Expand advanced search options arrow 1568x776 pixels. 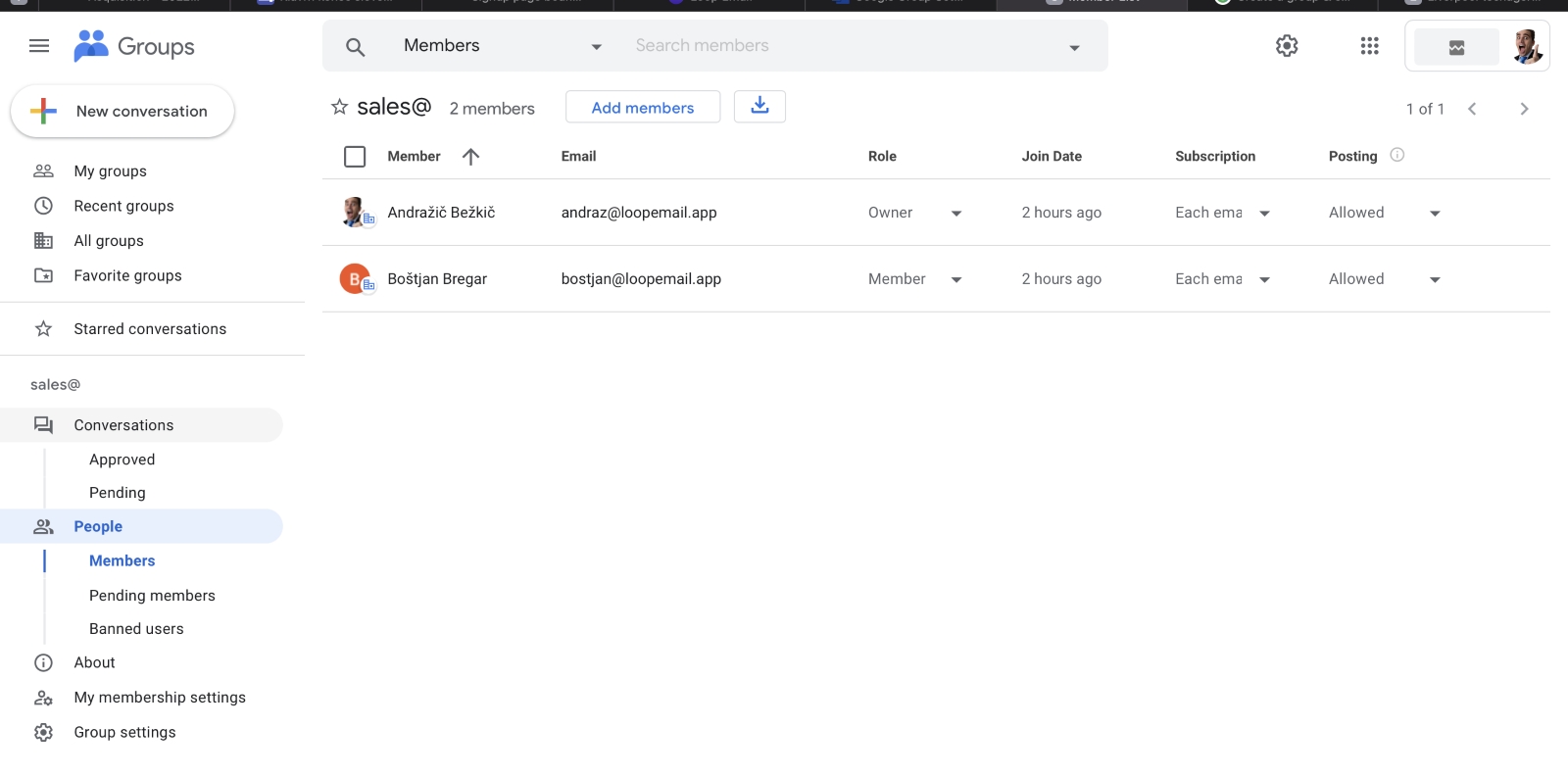coord(1074,47)
